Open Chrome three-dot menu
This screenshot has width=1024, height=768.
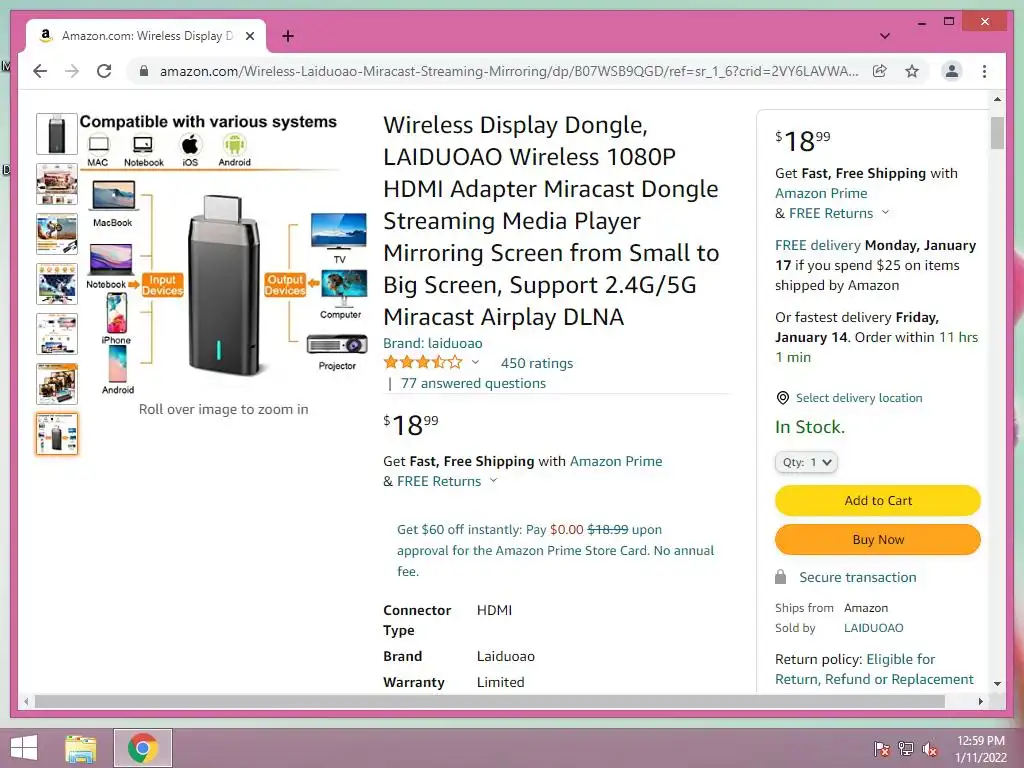pyautogui.click(x=984, y=71)
